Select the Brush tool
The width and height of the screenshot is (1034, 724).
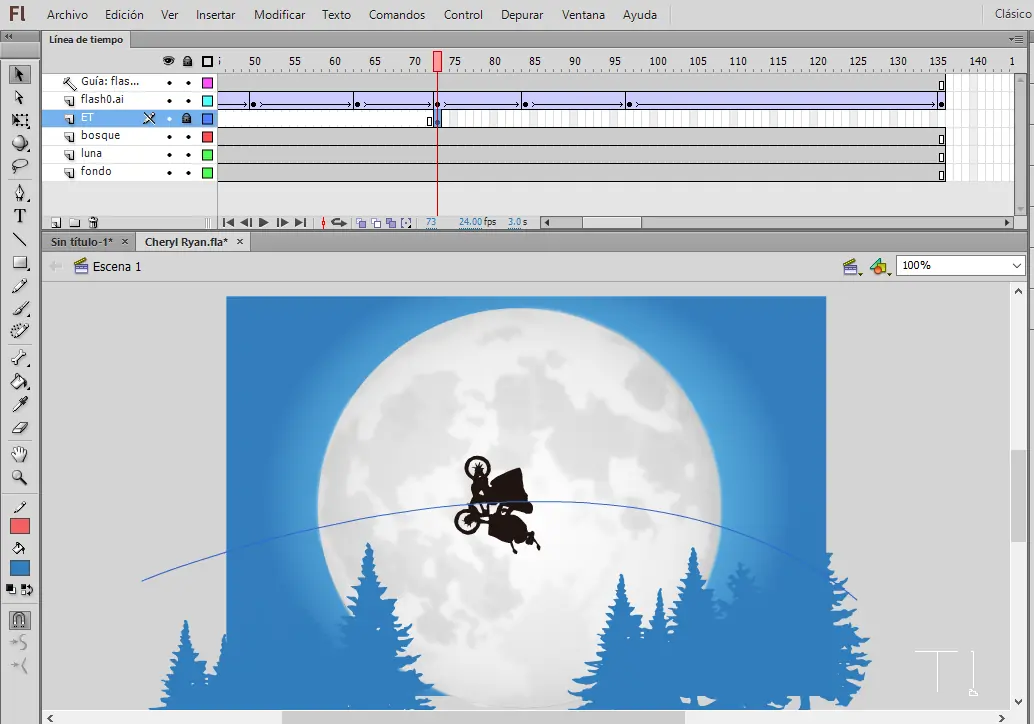pyautogui.click(x=20, y=308)
